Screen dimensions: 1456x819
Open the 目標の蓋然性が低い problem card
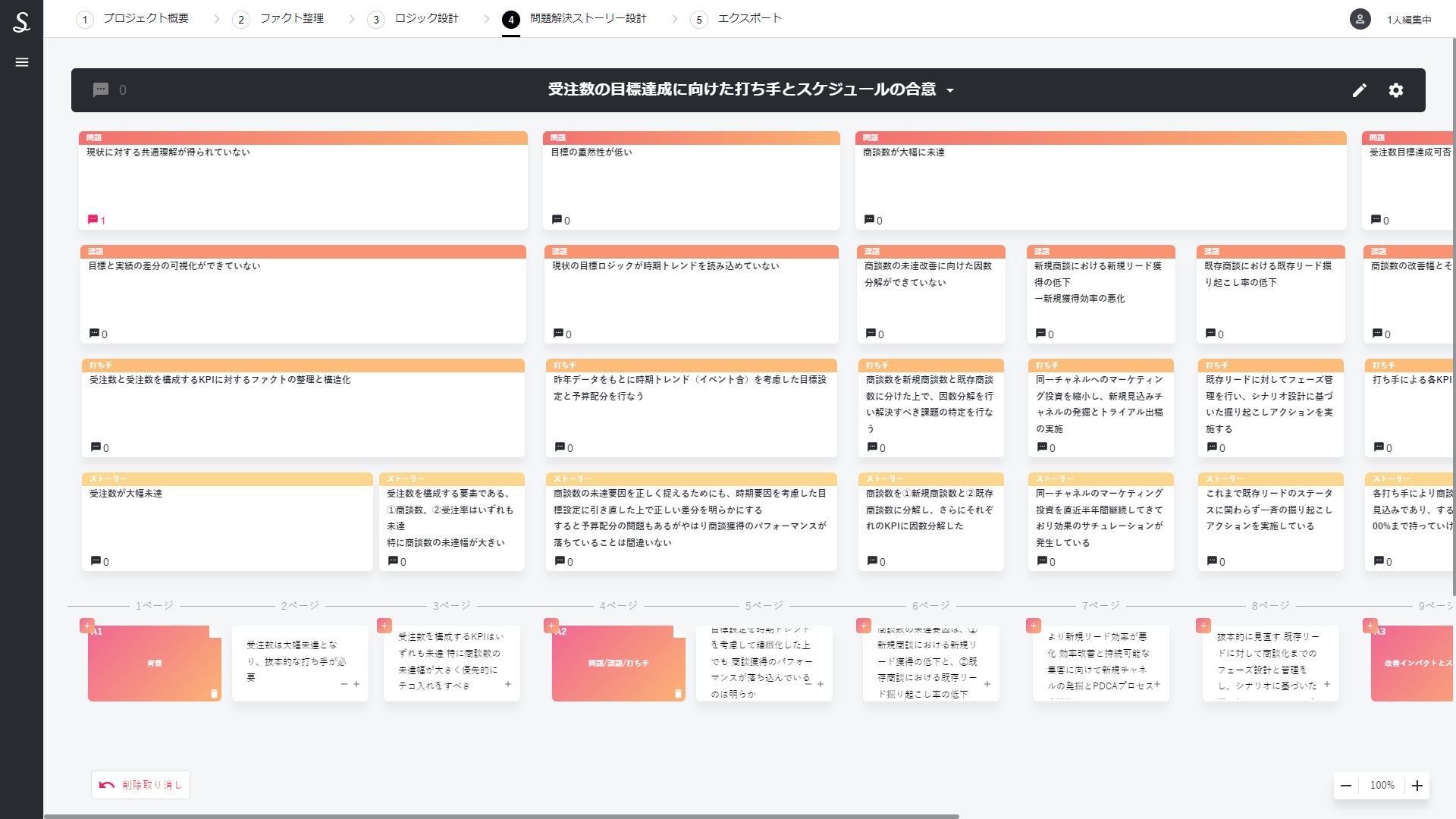coord(691,182)
